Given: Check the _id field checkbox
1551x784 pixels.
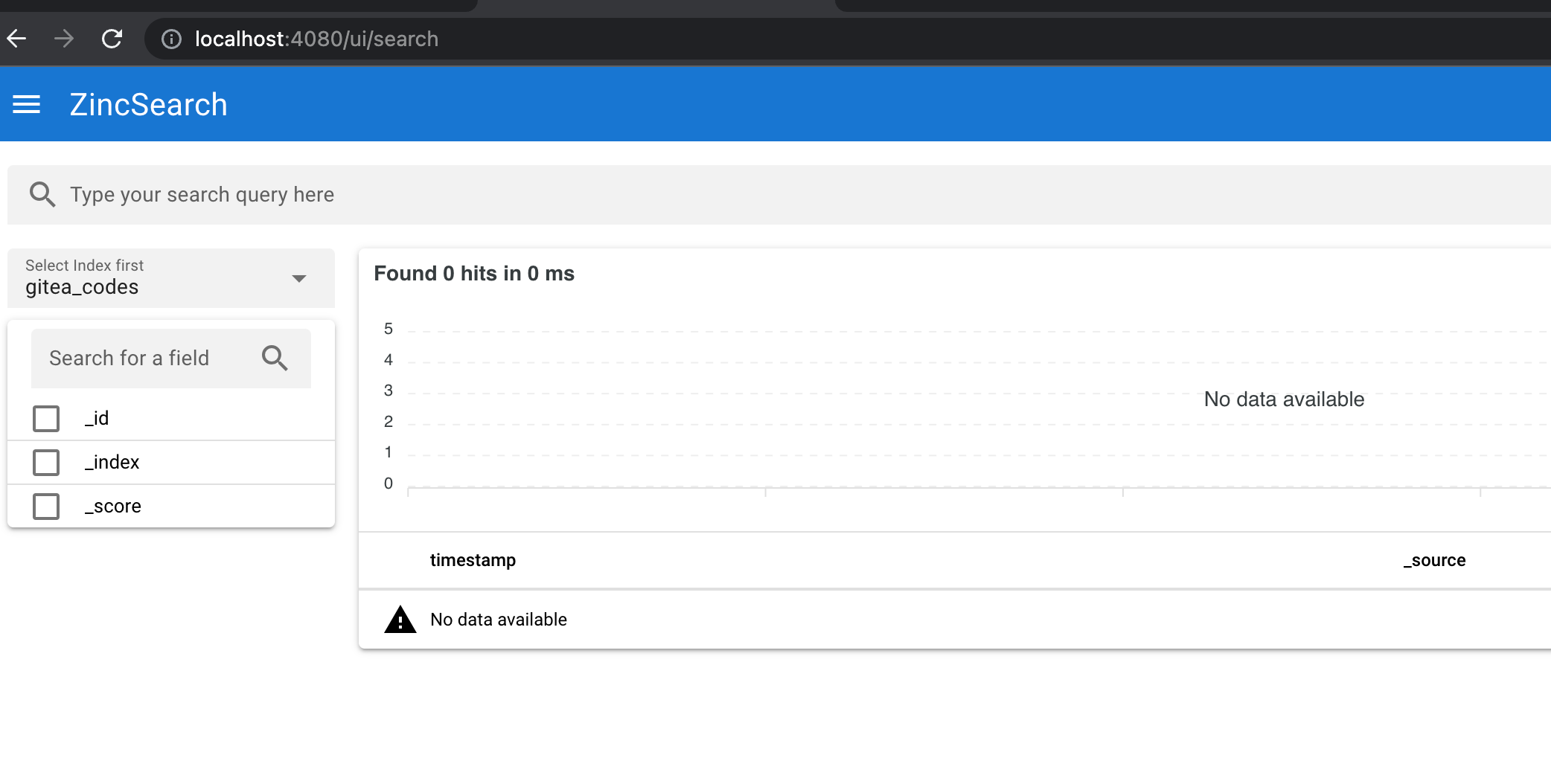Looking at the screenshot, I should pos(46,418).
